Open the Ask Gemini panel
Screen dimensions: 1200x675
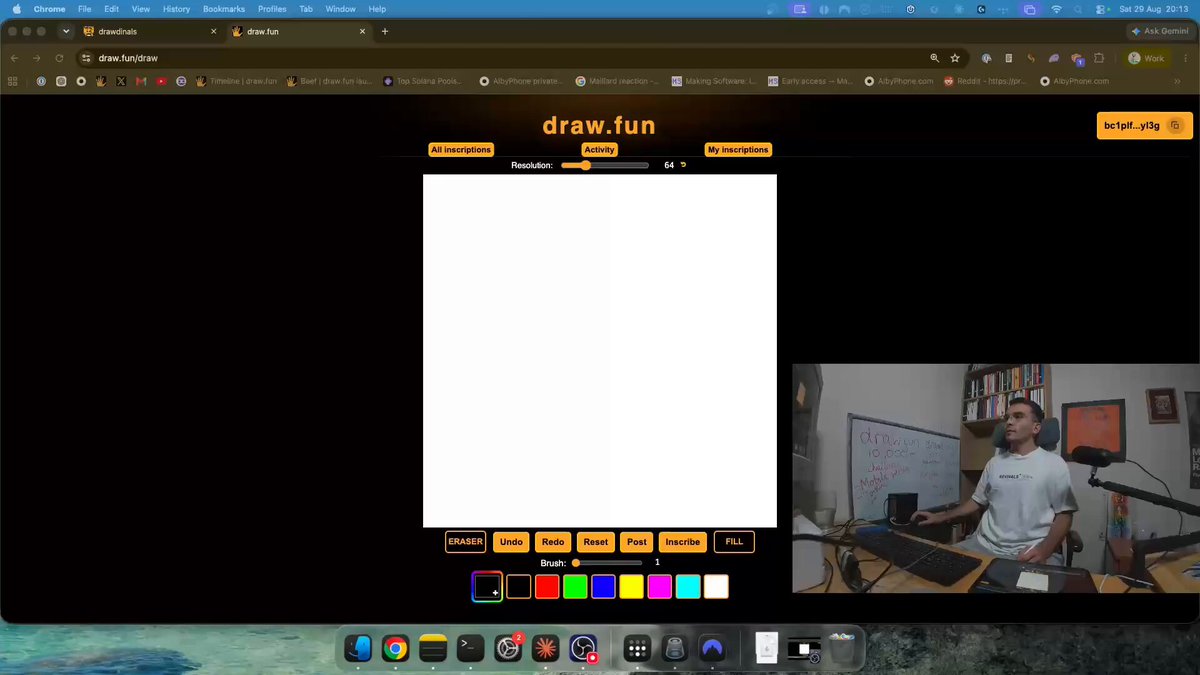coord(1160,31)
